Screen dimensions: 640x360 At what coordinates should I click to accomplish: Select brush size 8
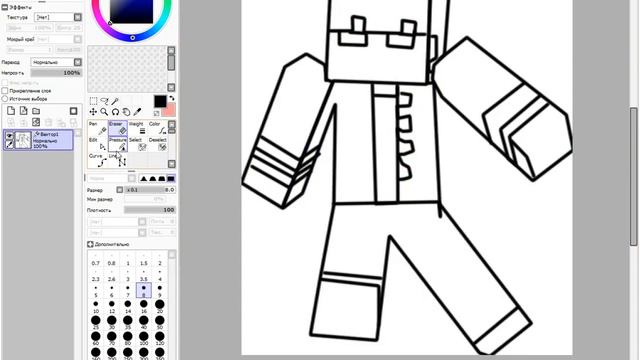click(x=144, y=291)
